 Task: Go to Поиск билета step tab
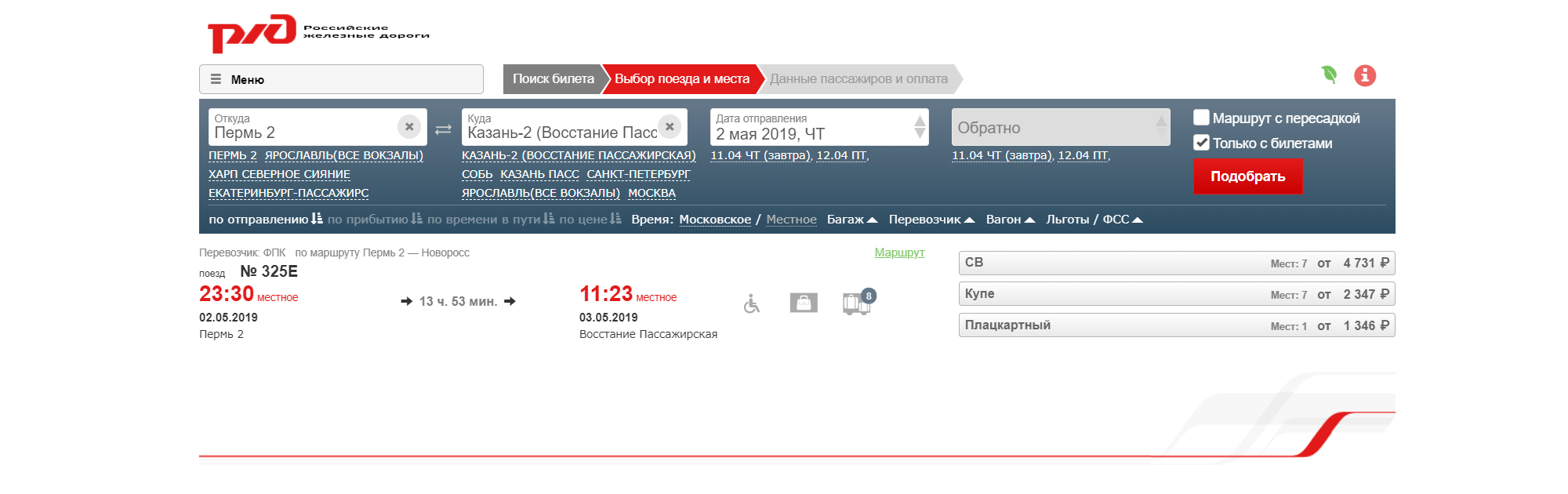(x=553, y=79)
